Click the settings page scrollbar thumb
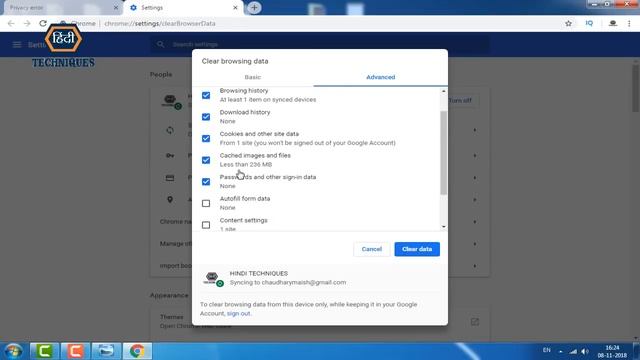Image resolution: width=640 pixels, height=360 pixels. tap(636, 87)
